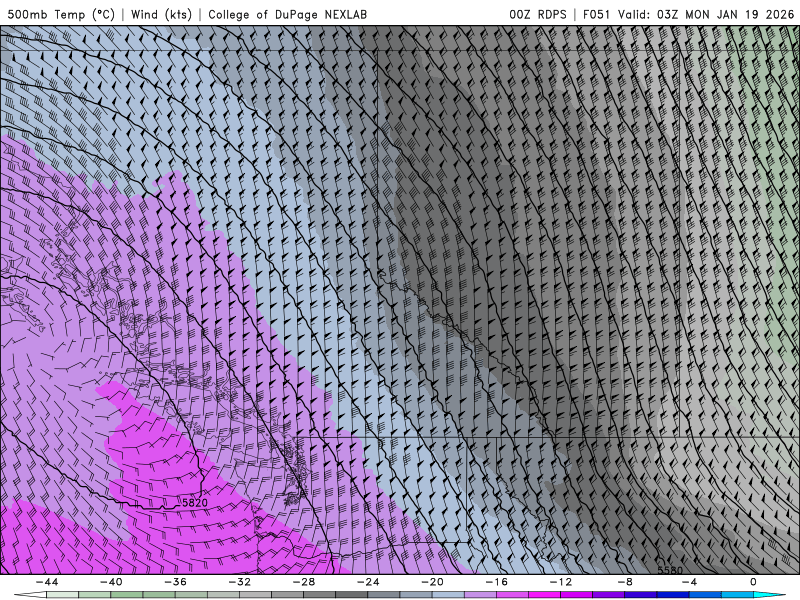800x600 pixels.
Task: Click the "Wind (kts)" header label
Action: click(161, 14)
